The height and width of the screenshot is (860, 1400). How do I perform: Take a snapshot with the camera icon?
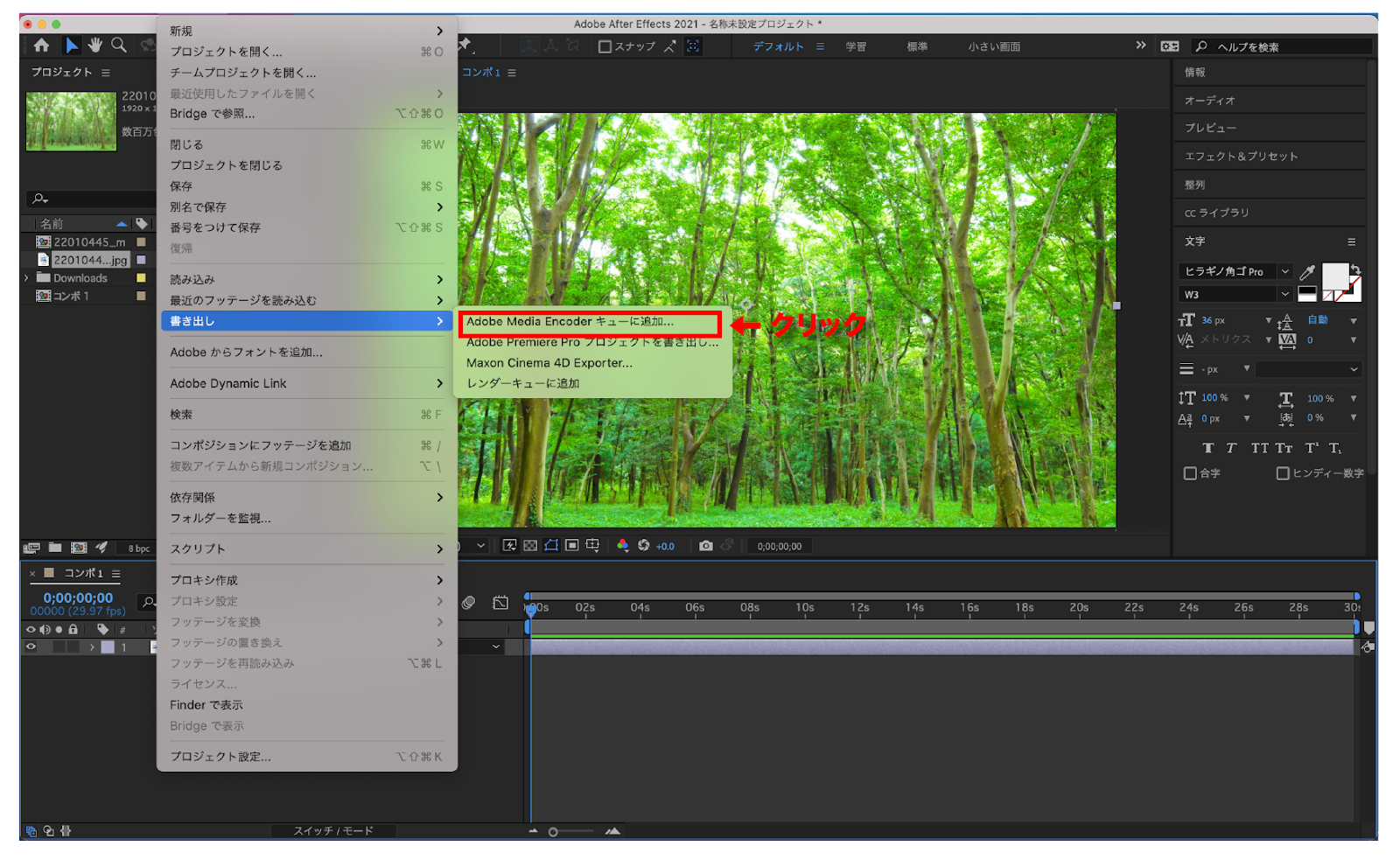click(707, 545)
